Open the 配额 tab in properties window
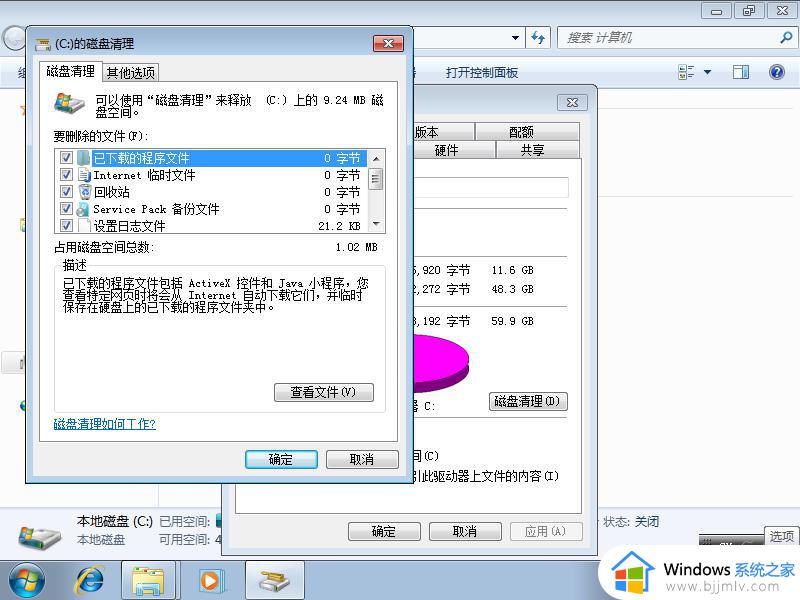 pos(527,132)
